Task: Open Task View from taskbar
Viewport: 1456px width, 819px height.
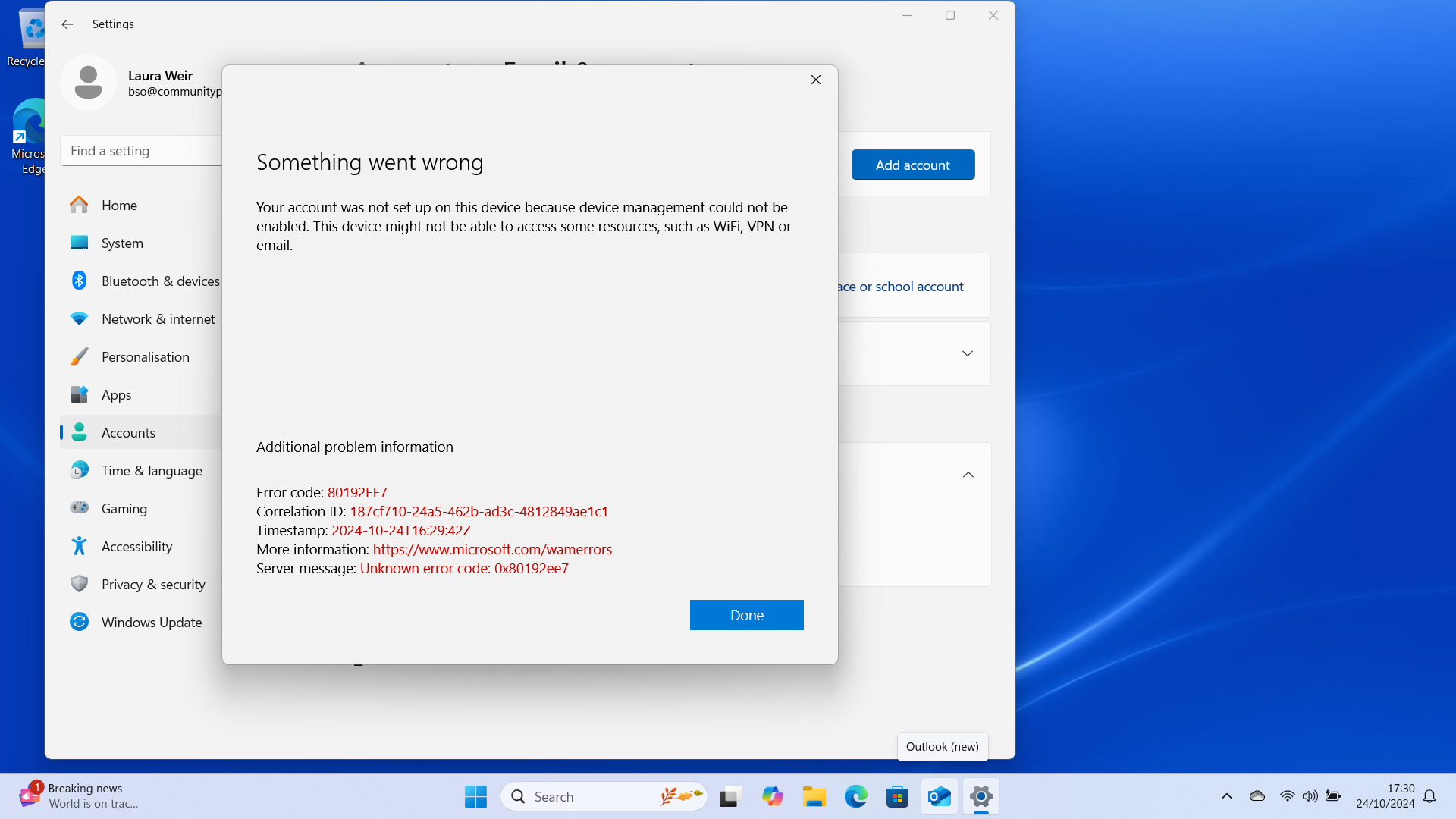Action: click(x=730, y=796)
